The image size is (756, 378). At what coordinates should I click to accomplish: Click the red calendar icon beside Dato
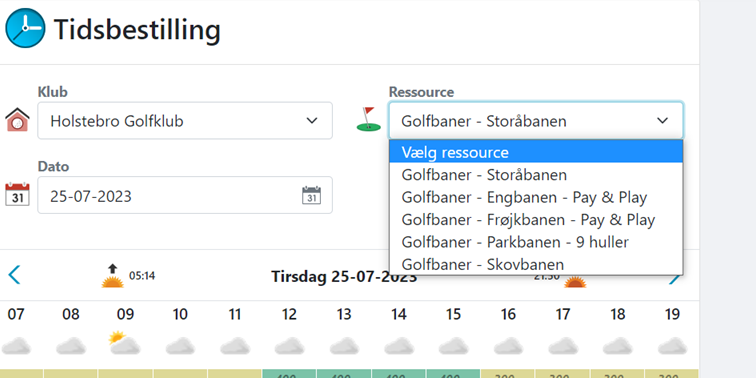pos(17,195)
